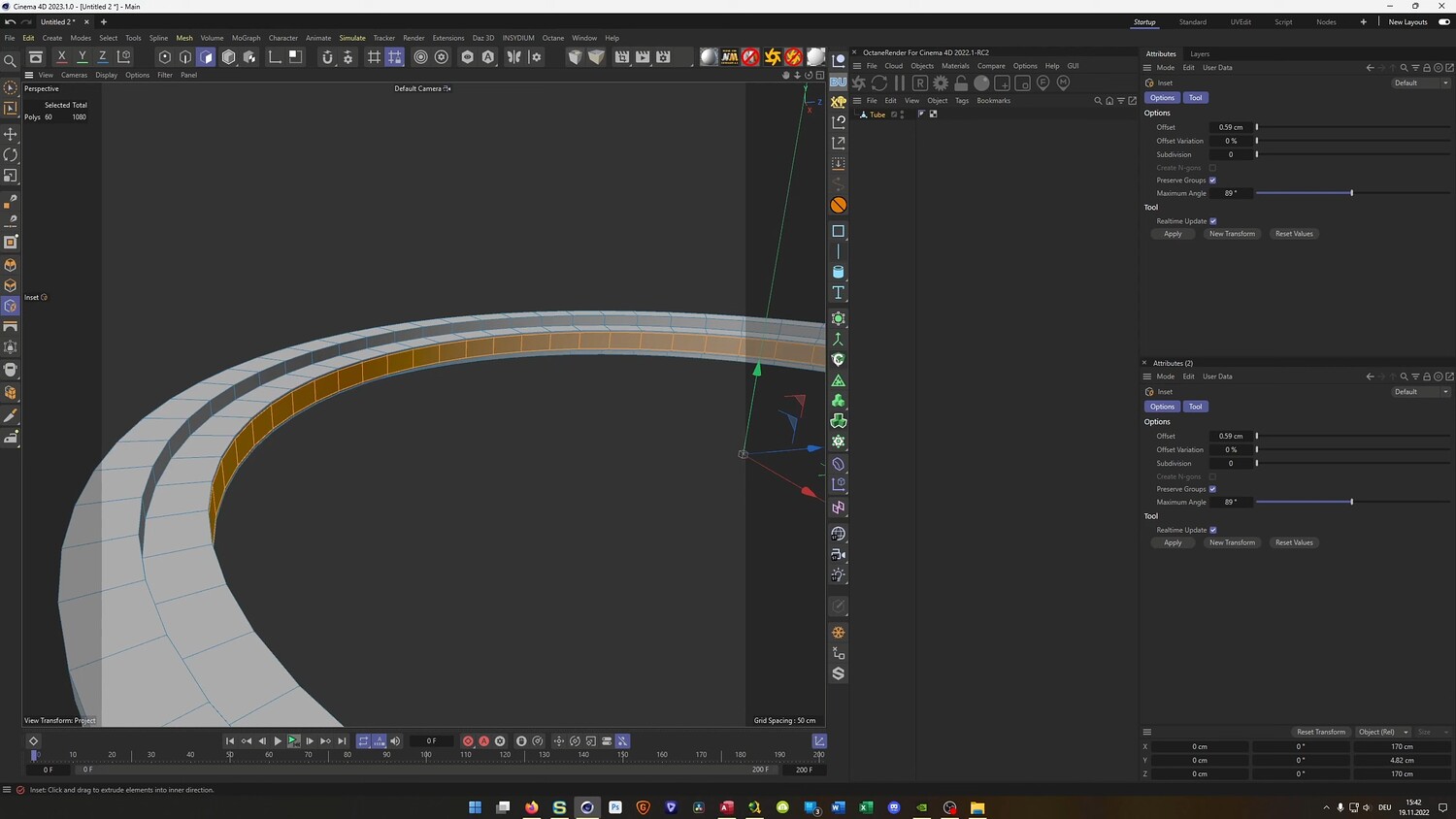Toggle Realtime Update checkbox in upper Attributes
1456x819 pixels.
click(1213, 221)
